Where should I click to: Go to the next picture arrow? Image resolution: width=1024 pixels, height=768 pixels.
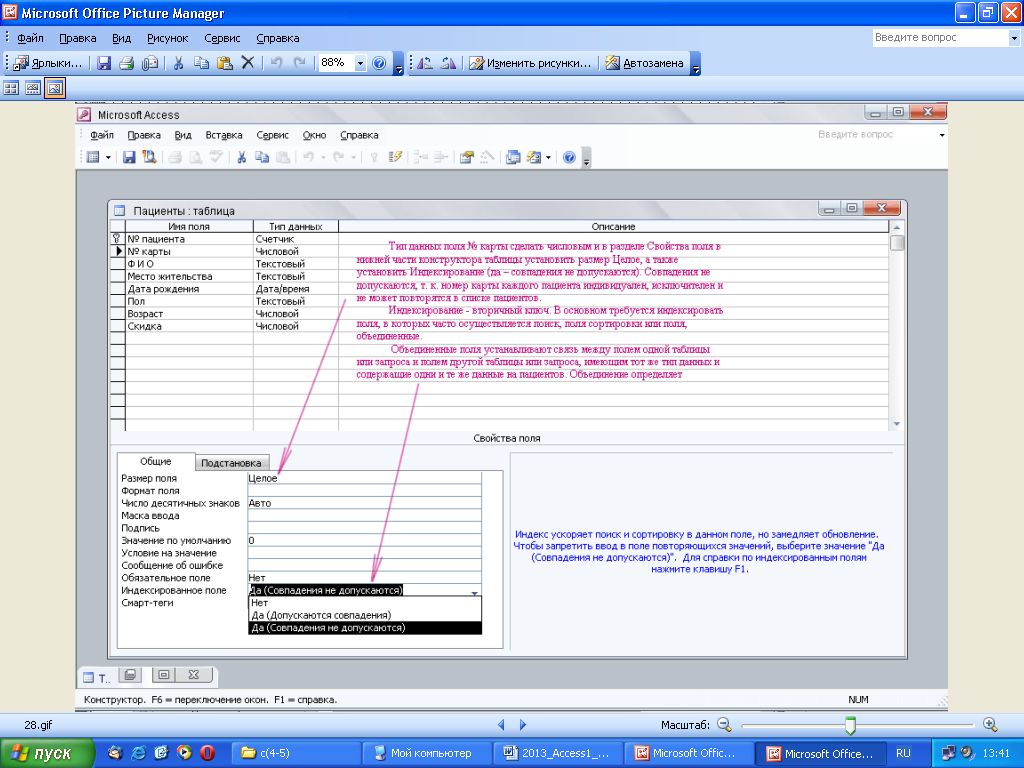(x=522, y=724)
